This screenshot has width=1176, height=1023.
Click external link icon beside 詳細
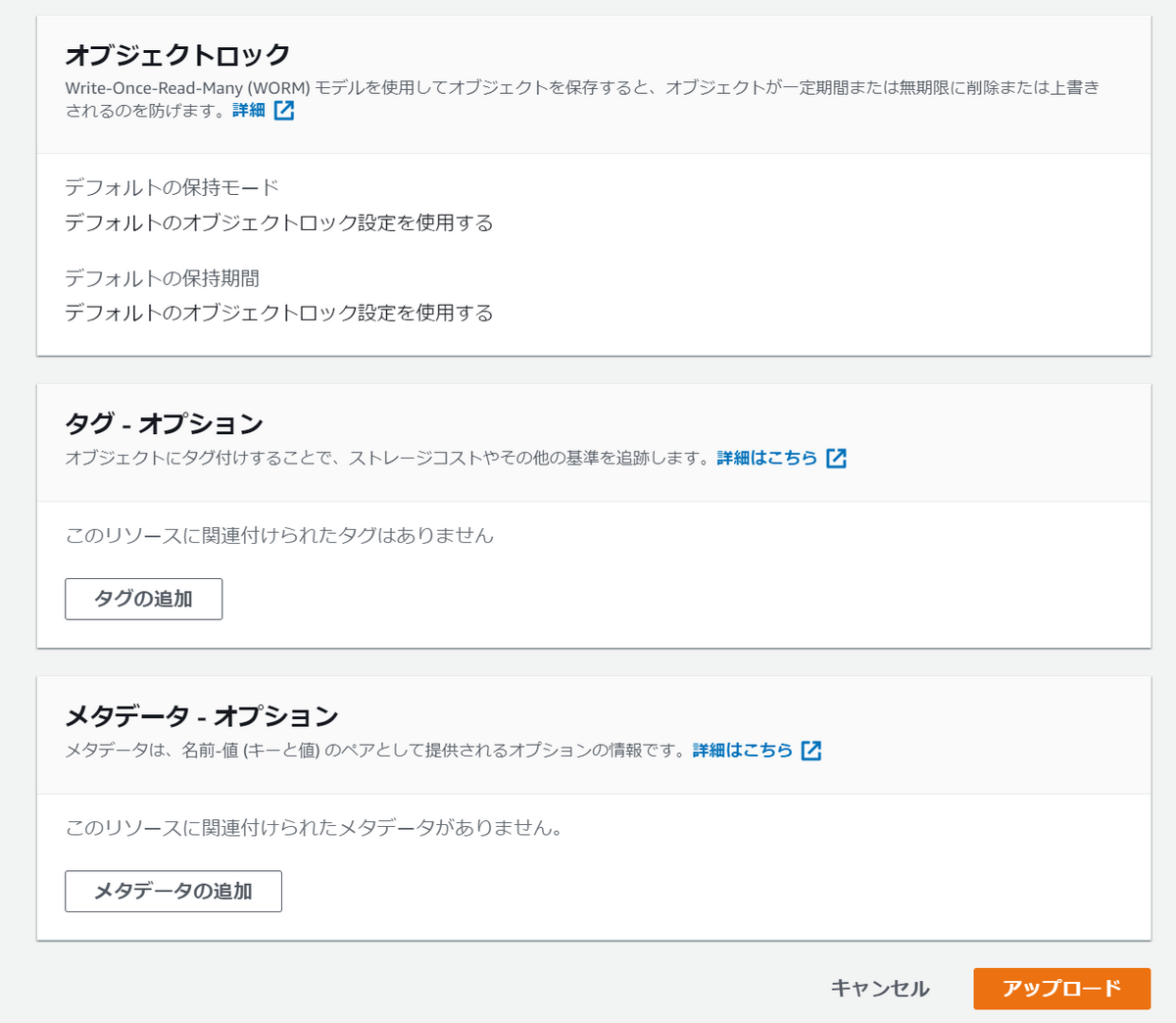[284, 110]
